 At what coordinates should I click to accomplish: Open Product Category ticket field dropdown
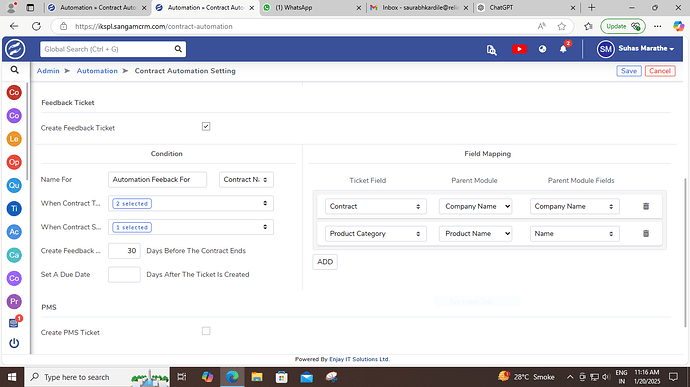click(x=375, y=234)
